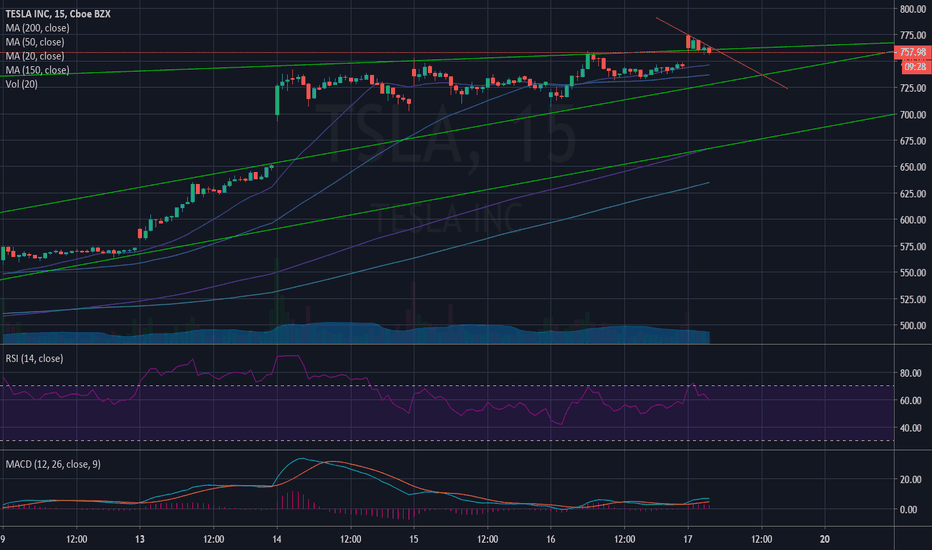Image resolution: width=932 pixels, height=550 pixels.
Task: Click the 0.00 MACD scale label
Action: 908,510
